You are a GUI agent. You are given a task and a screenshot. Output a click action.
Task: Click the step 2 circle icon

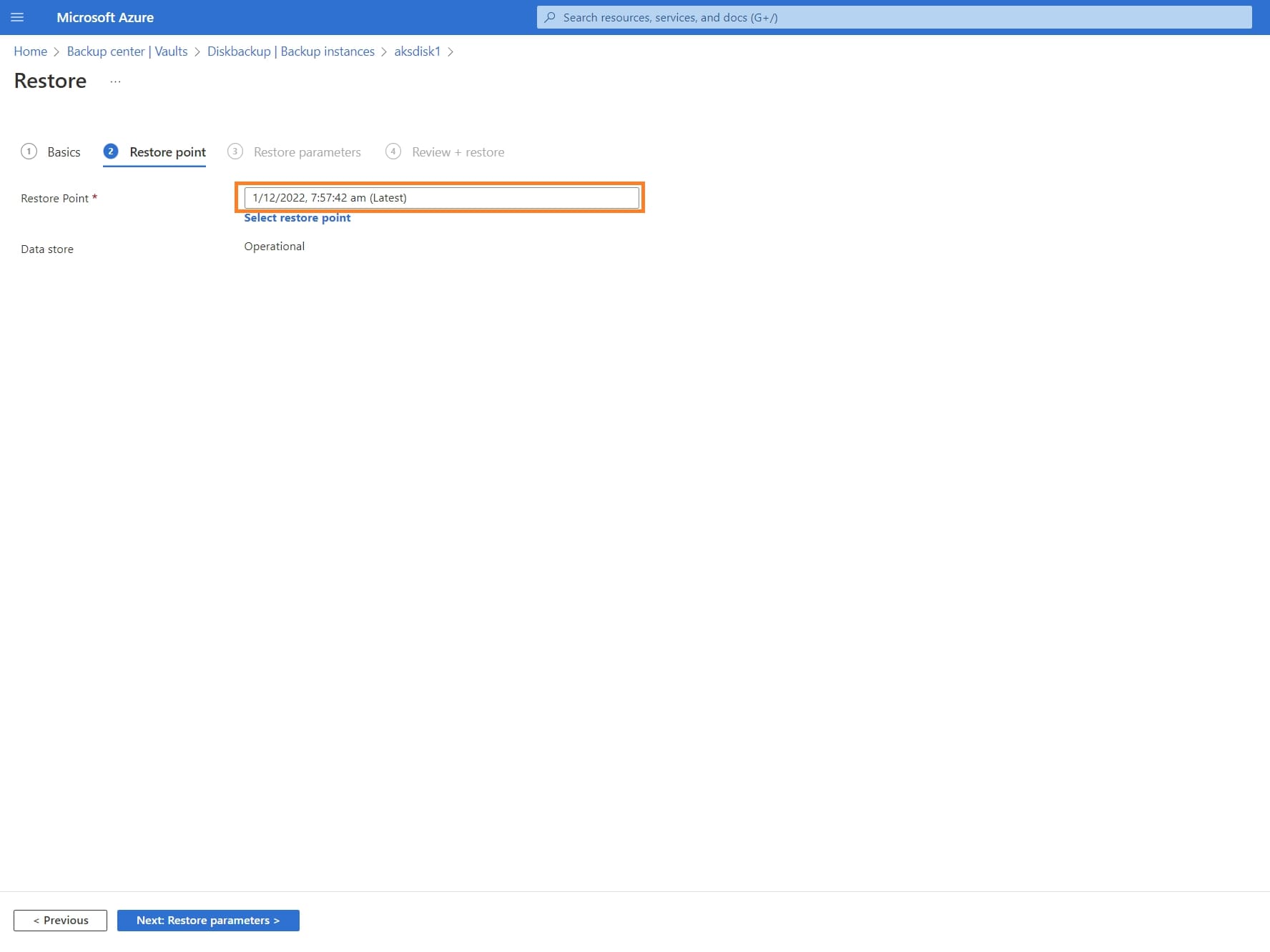(111, 152)
